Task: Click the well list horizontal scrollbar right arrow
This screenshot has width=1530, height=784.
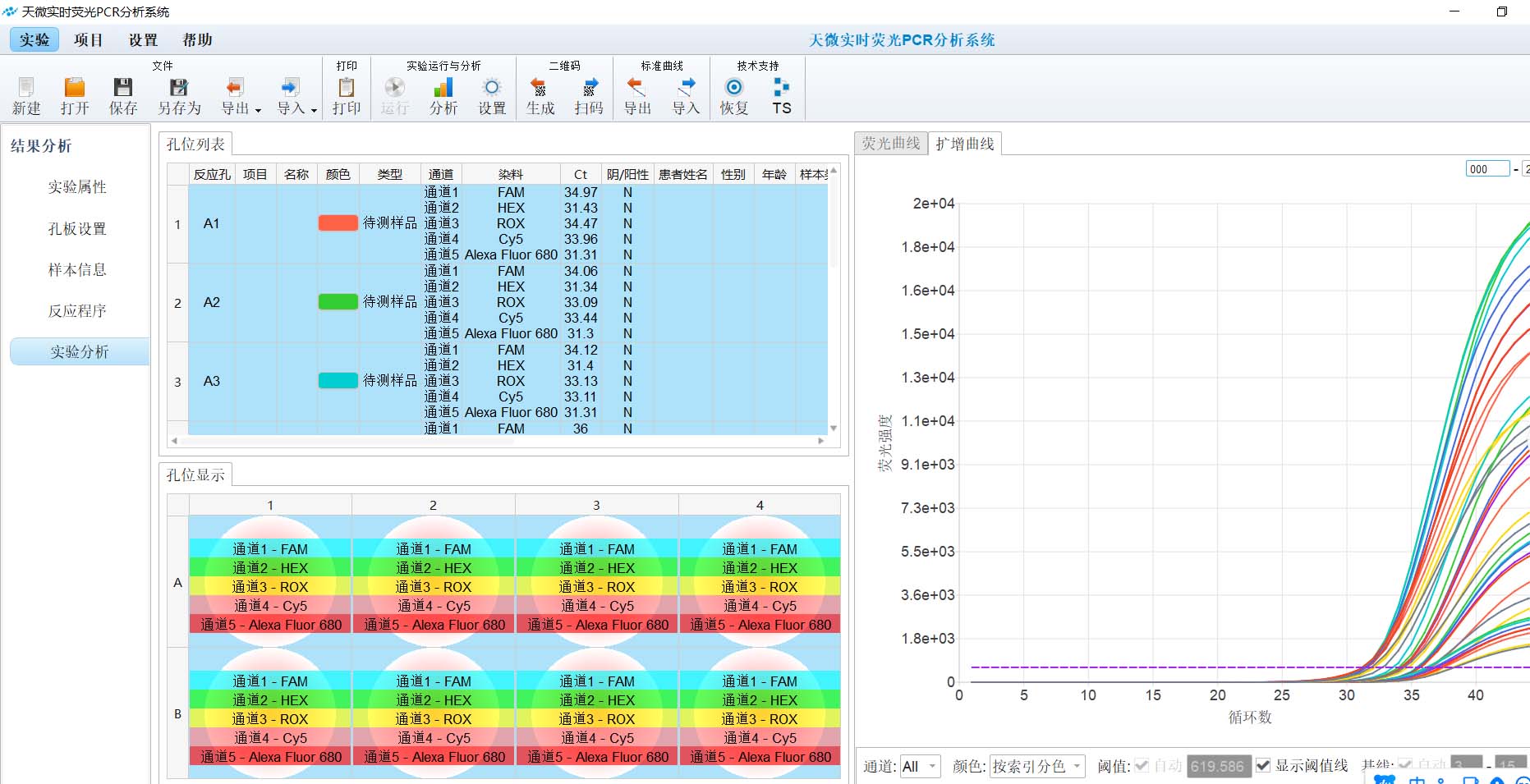Action: tap(821, 441)
